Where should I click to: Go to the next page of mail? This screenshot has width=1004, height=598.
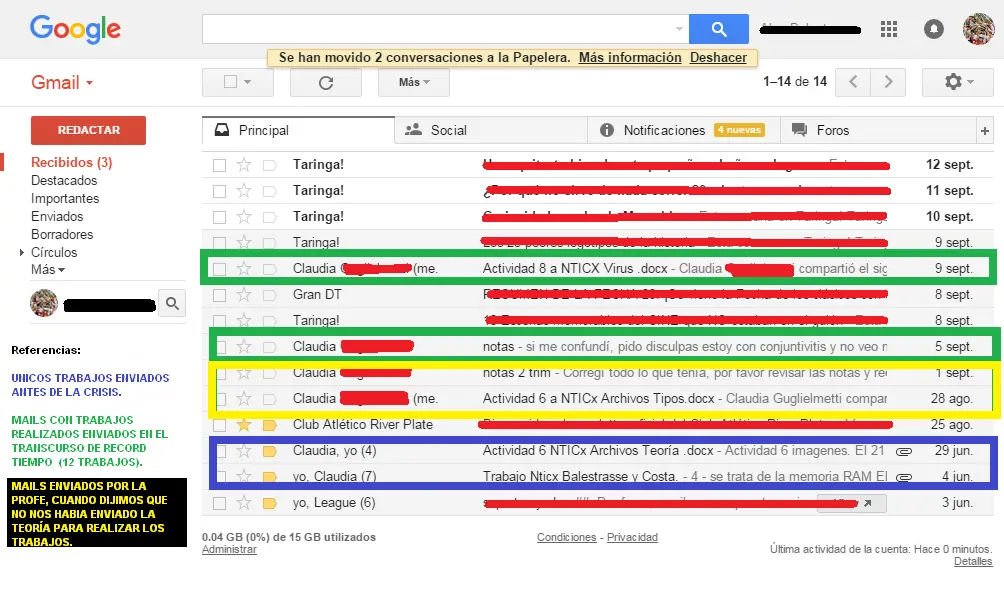point(888,82)
